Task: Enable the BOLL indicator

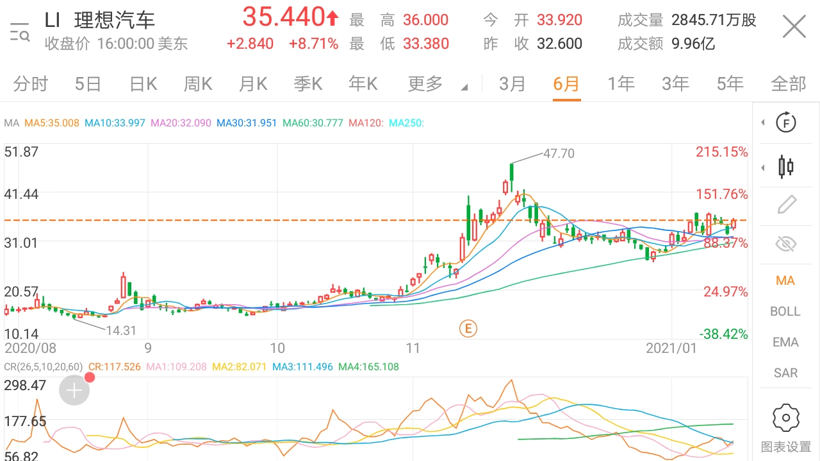Action: (785, 312)
